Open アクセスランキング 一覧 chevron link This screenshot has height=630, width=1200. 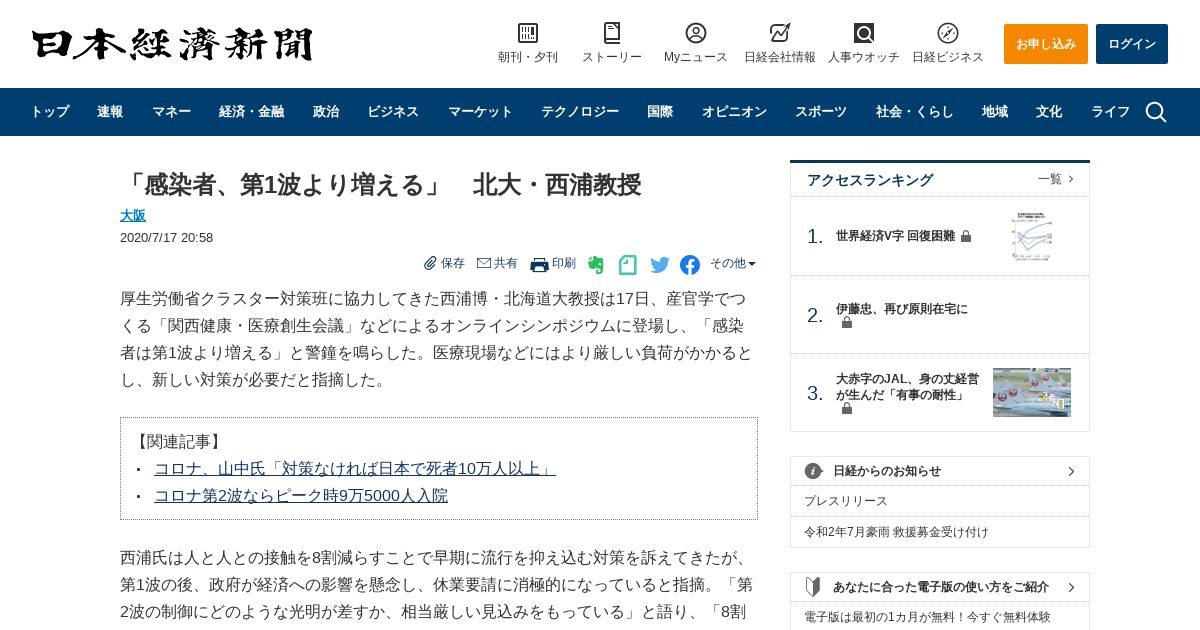1056,179
